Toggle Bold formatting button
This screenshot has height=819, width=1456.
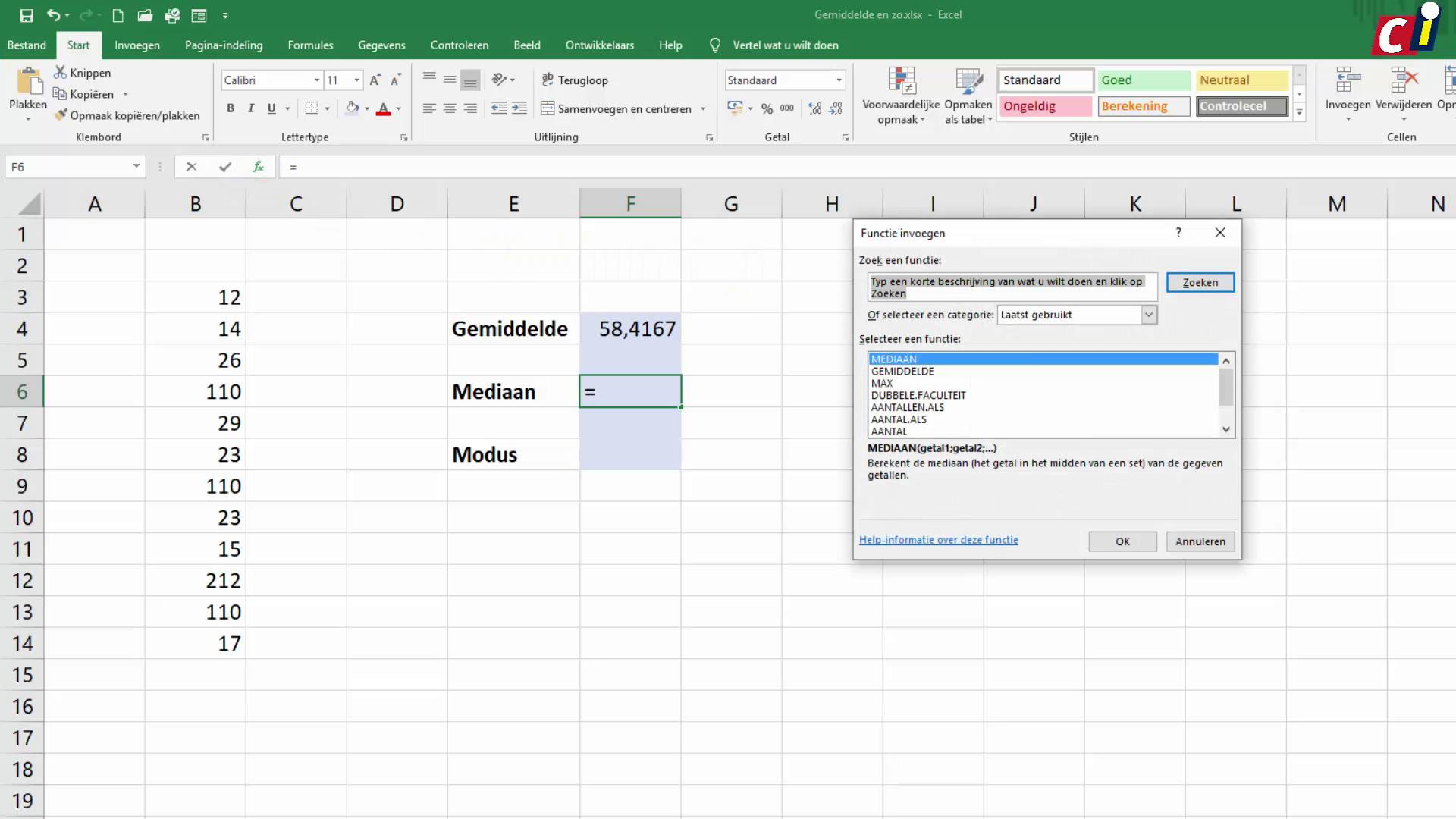(x=231, y=108)
